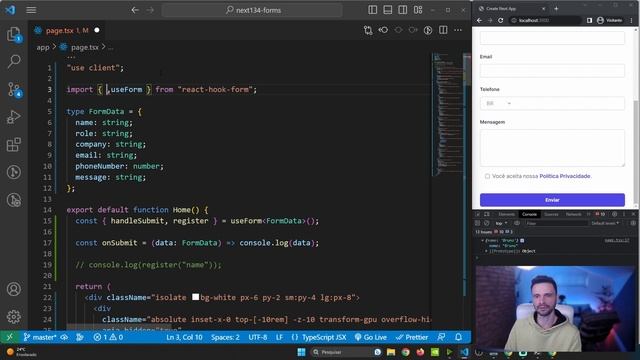Open the Manage gear in the activity bar

pos(14,317)
